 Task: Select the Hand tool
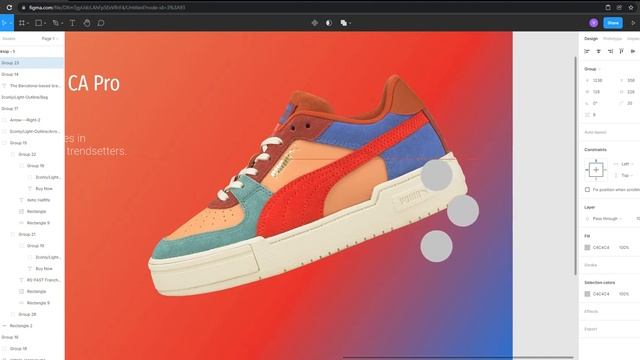87,23
